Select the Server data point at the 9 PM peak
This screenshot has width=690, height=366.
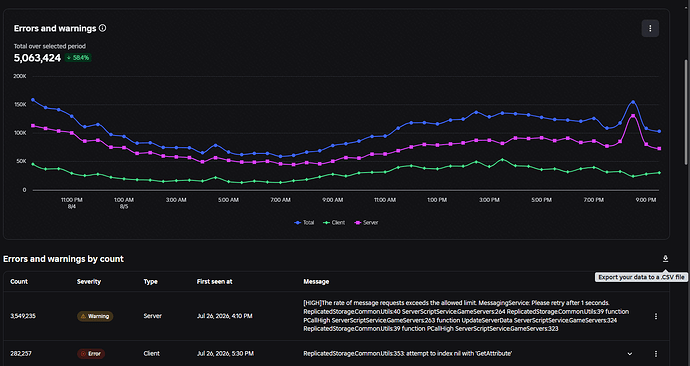[633, 116]
